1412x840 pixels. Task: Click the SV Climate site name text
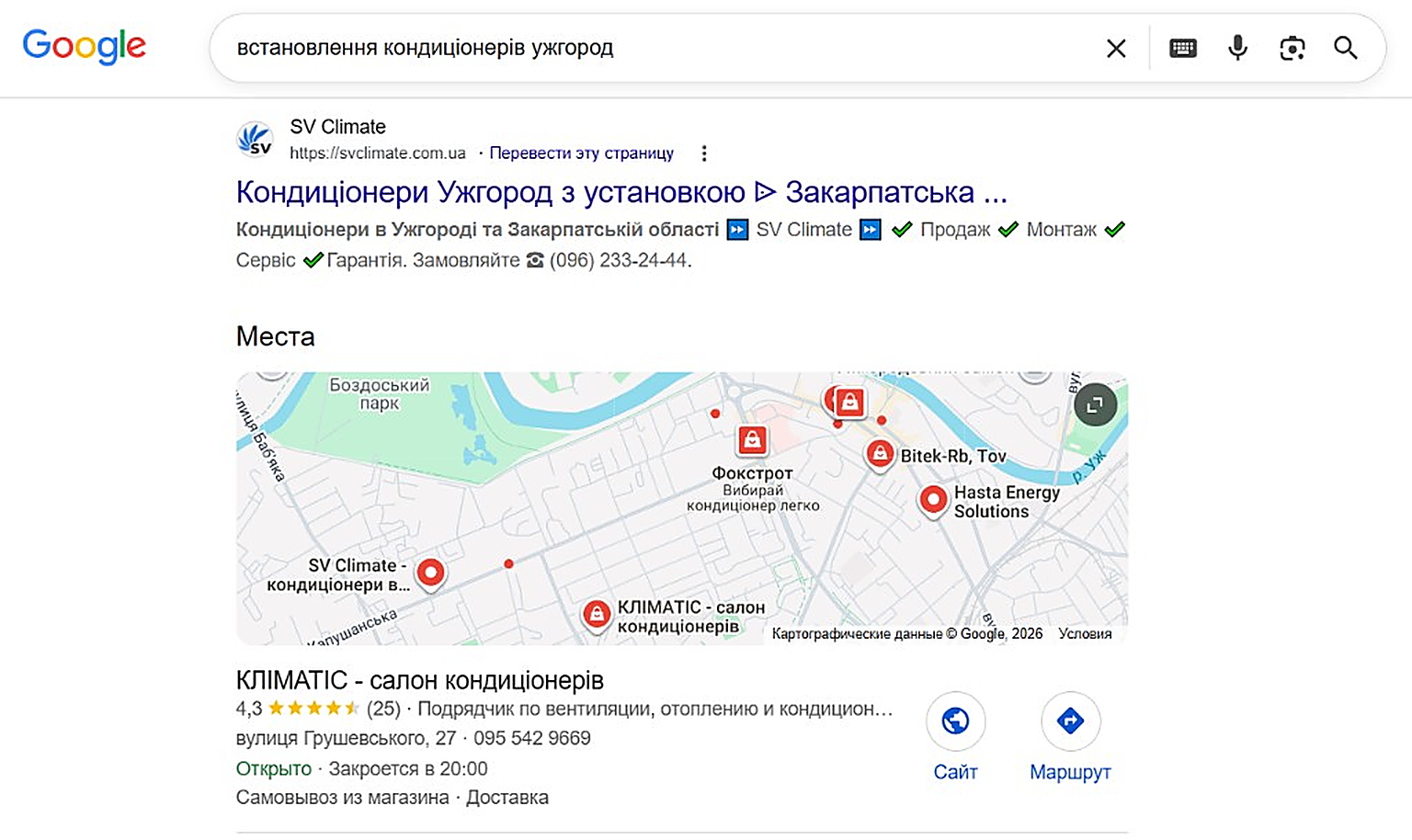337,127
